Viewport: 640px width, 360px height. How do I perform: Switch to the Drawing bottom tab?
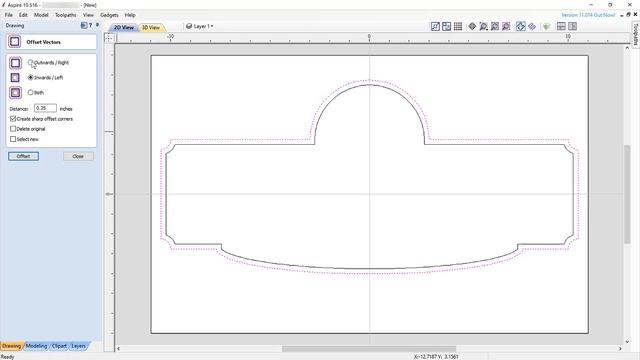pyautogui.click(x=11, y=346)
